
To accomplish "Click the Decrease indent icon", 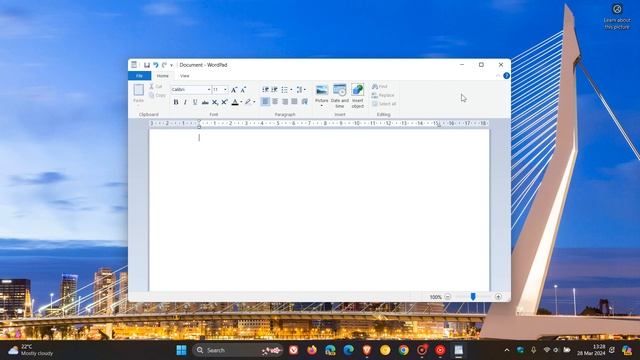I will click(x=265, y=89).
